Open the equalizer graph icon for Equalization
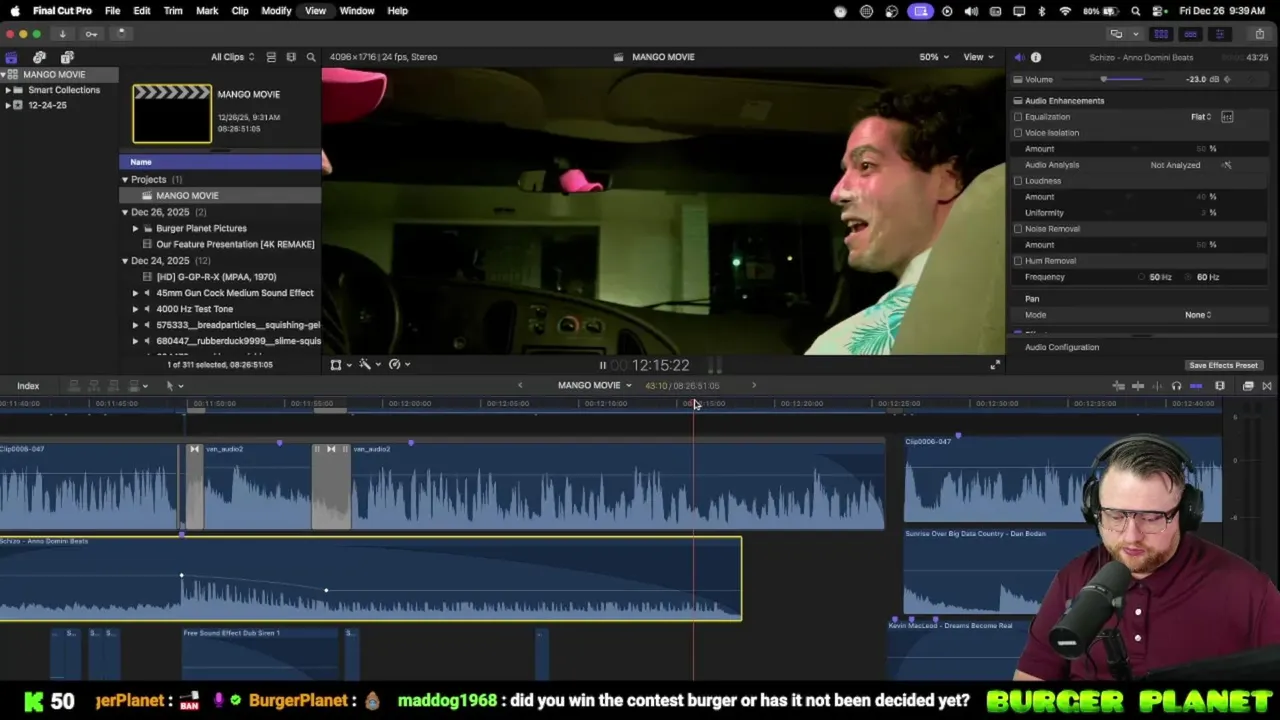 [x=1227, y=117]
